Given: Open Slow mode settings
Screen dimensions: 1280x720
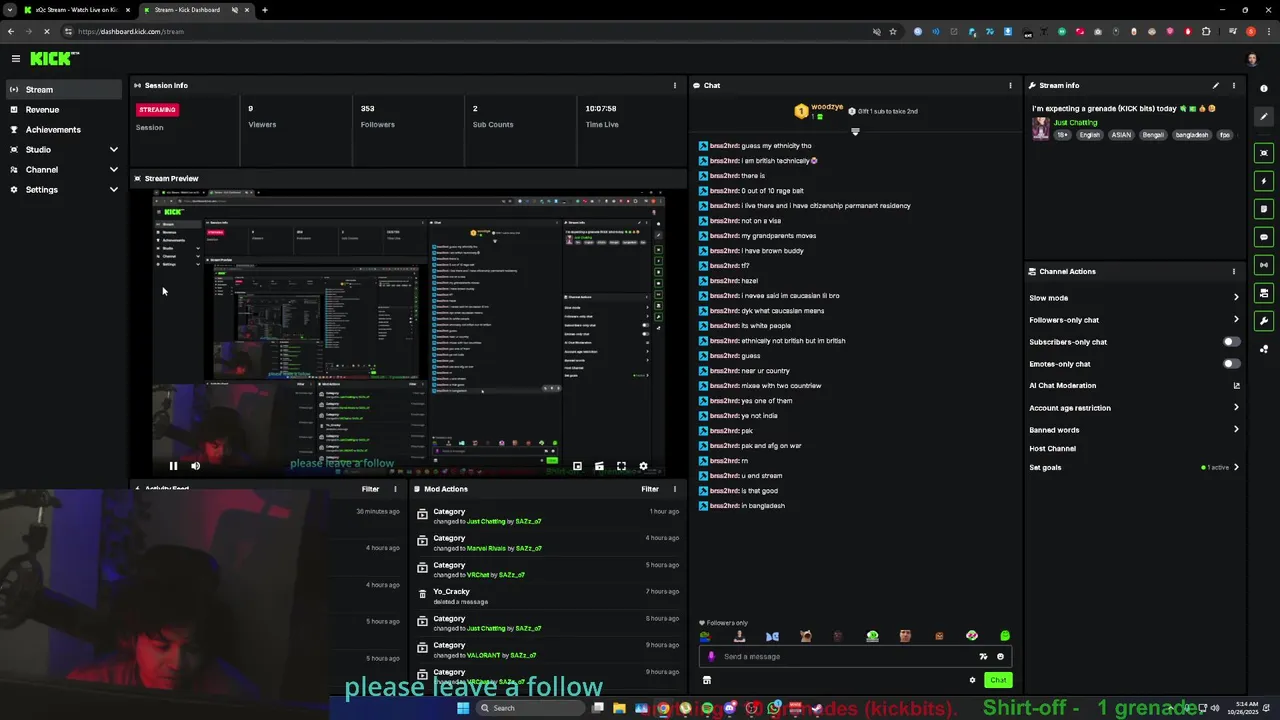Looking at the screenshot, I should 1134,298.
